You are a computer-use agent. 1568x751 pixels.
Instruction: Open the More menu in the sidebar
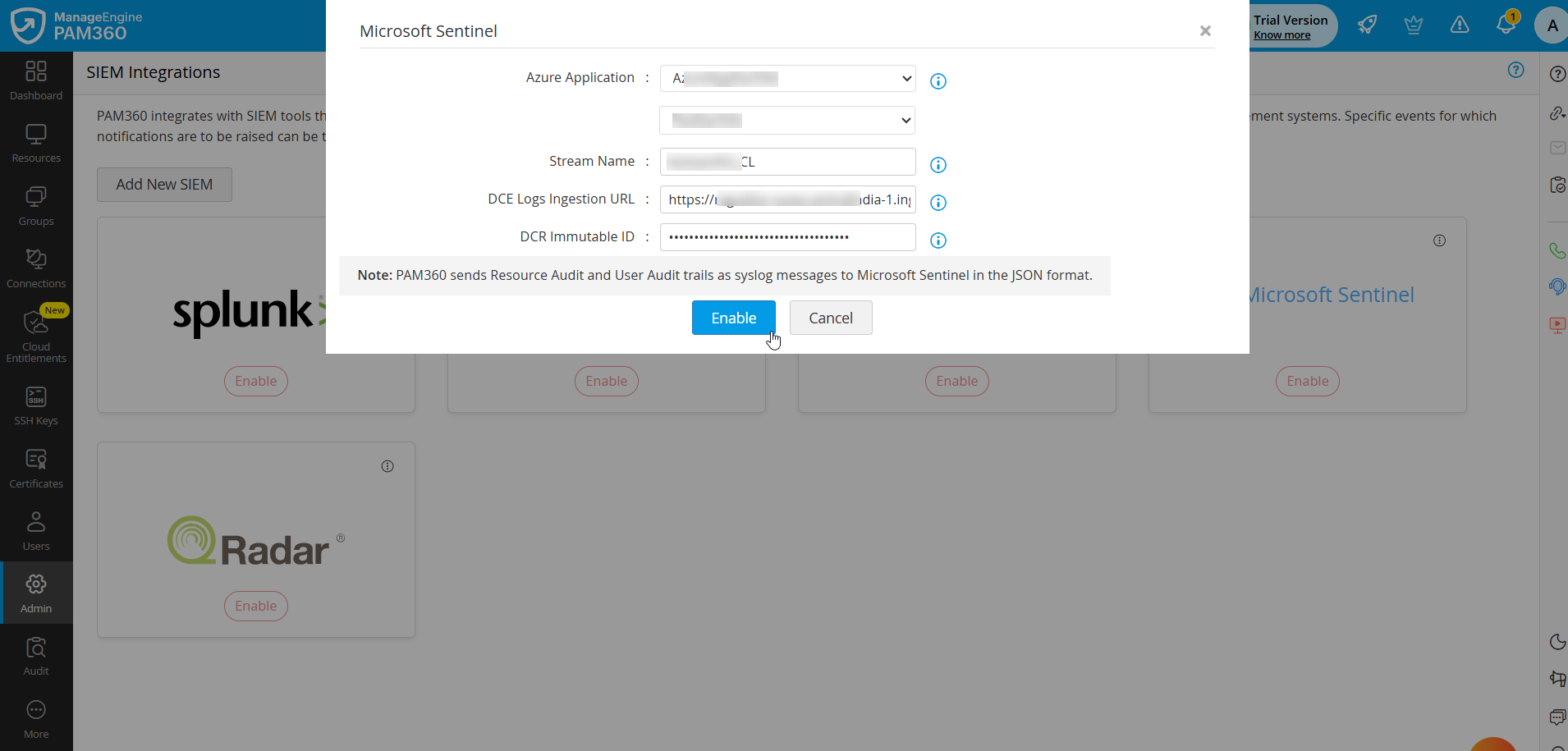click(x=36, y=716)
